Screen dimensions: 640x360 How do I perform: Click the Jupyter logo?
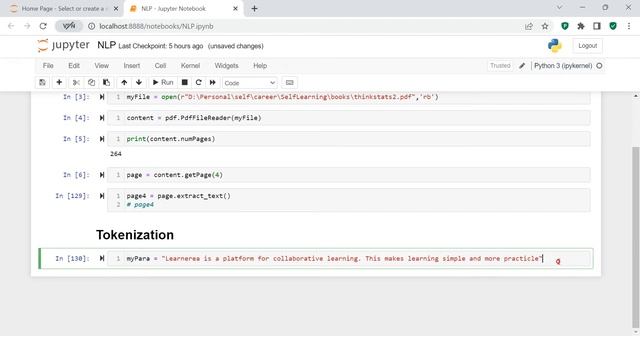coord(63,45)
